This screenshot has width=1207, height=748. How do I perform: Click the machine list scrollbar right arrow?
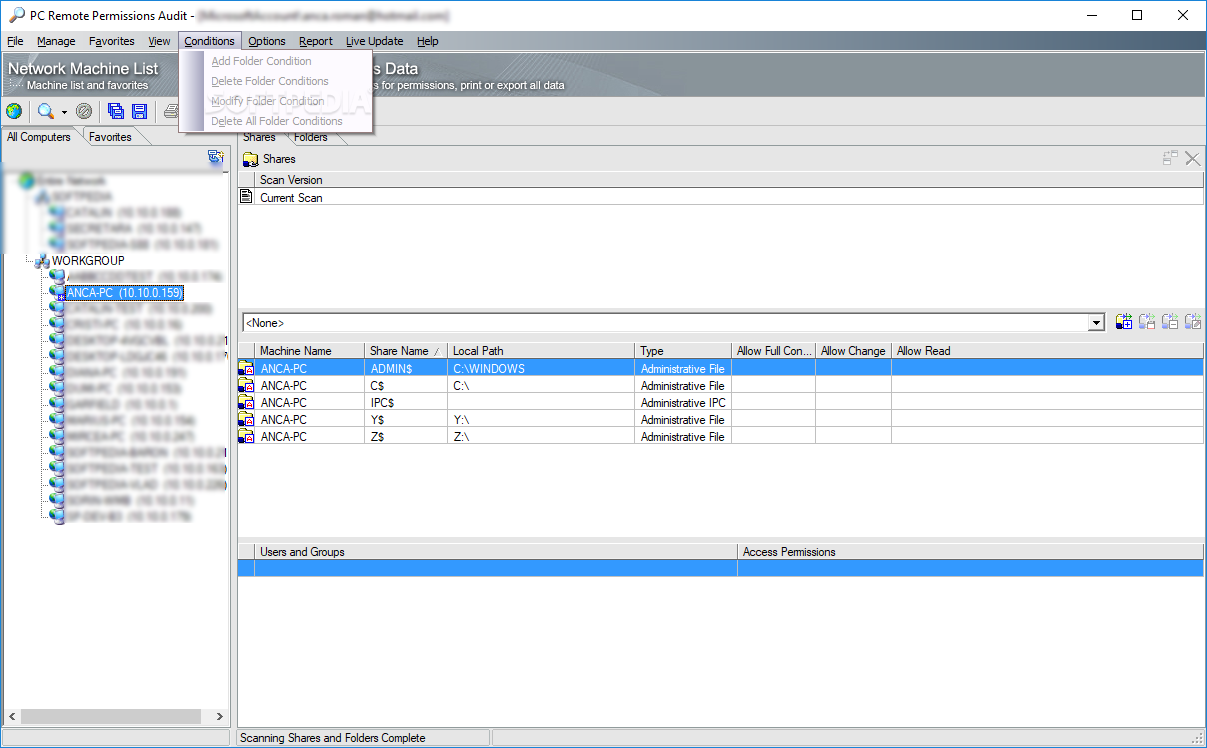[x=221, y=717]
